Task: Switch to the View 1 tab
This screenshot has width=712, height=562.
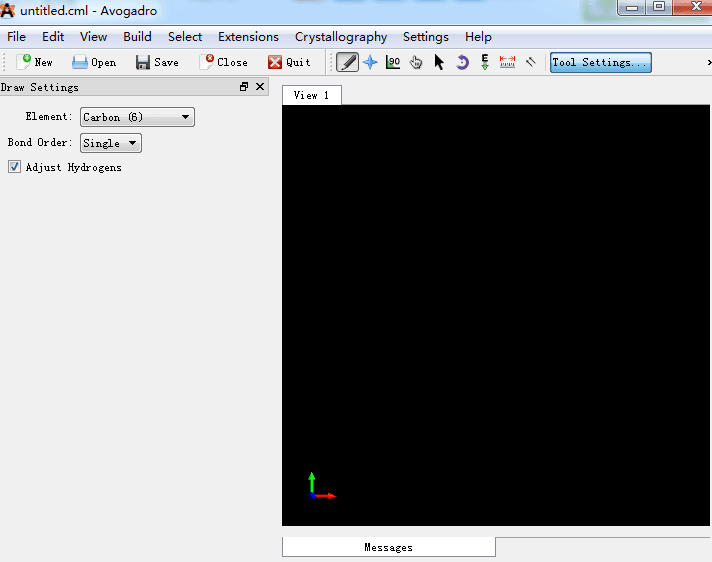Action: point(311,95)
